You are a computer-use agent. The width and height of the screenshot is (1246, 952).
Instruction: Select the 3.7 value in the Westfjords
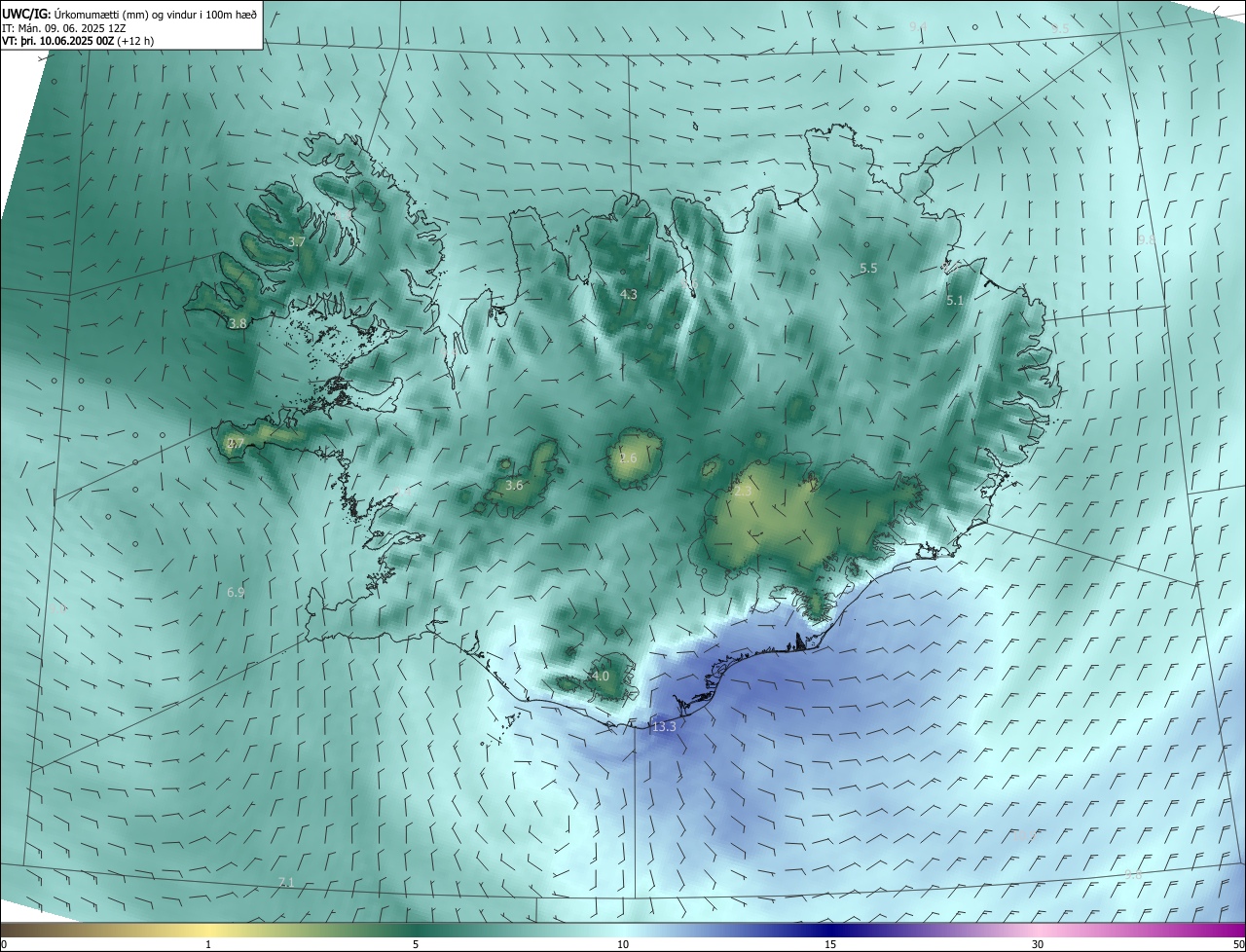[297, 241]
